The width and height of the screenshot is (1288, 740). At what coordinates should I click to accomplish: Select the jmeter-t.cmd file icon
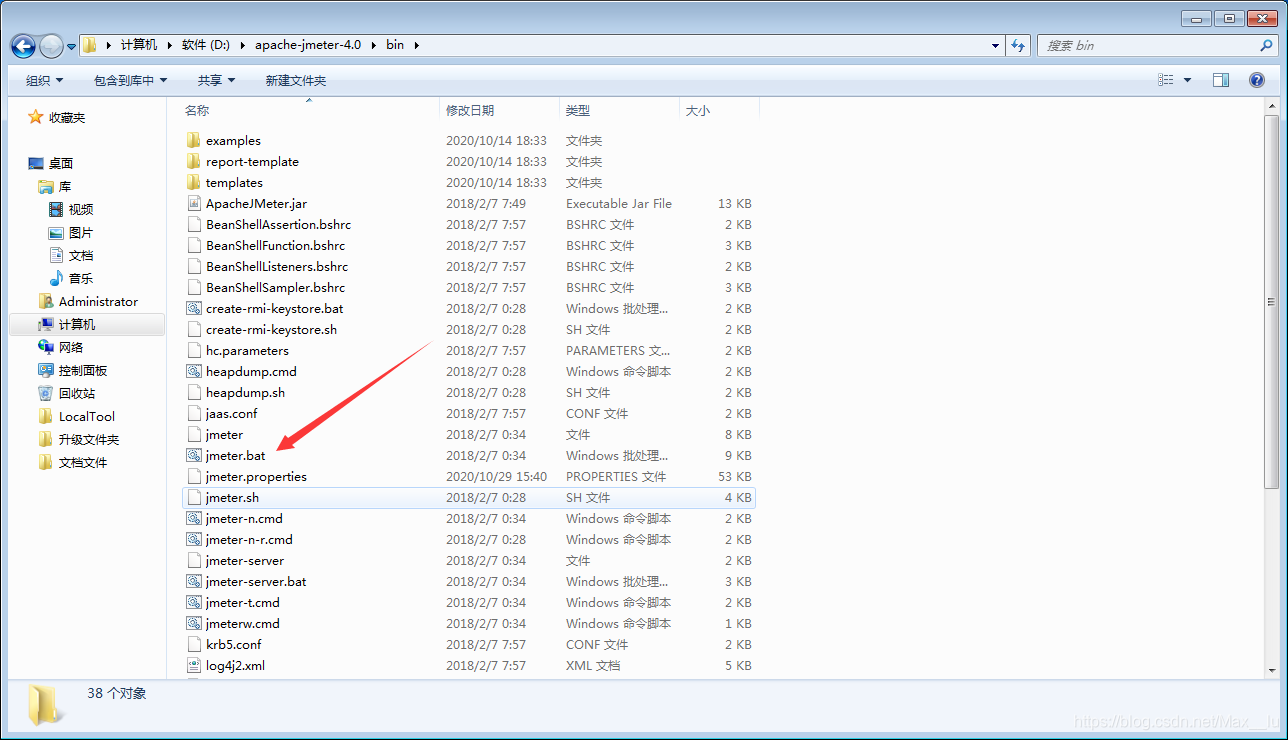coord(194,602)
